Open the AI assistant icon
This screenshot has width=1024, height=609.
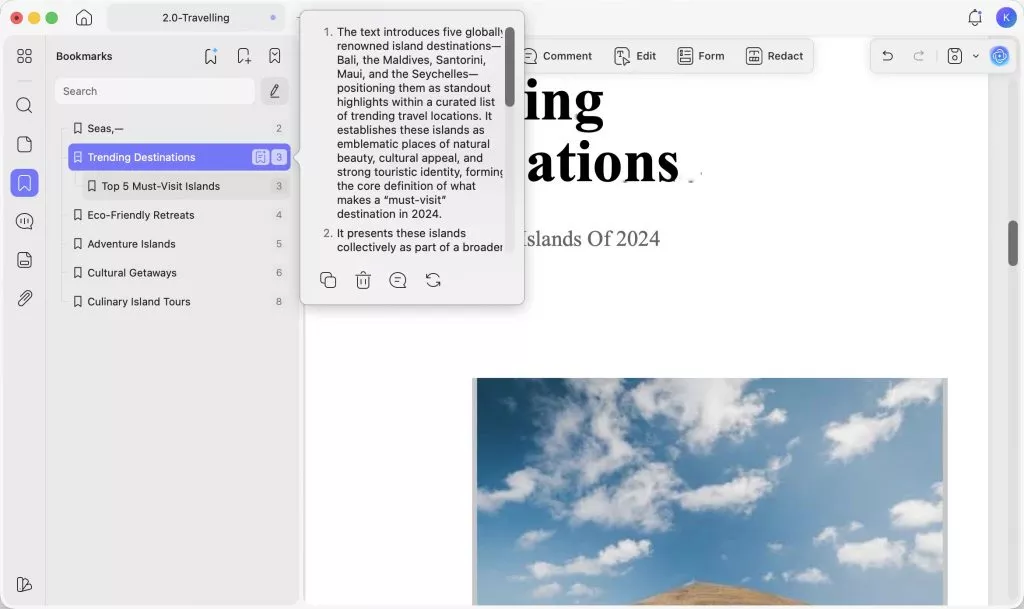point(999,56)
